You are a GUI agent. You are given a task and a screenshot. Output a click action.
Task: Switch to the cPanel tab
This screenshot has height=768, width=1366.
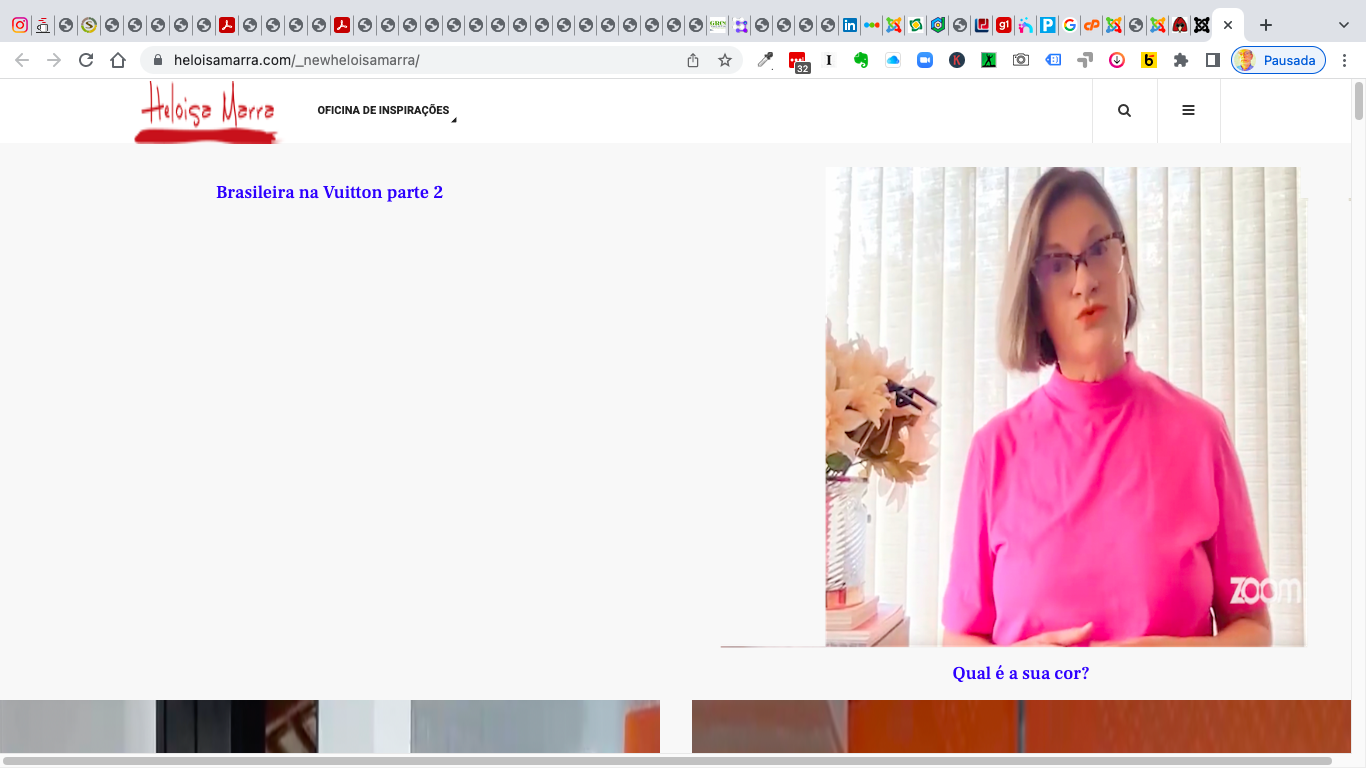(x=1092, y=25)
